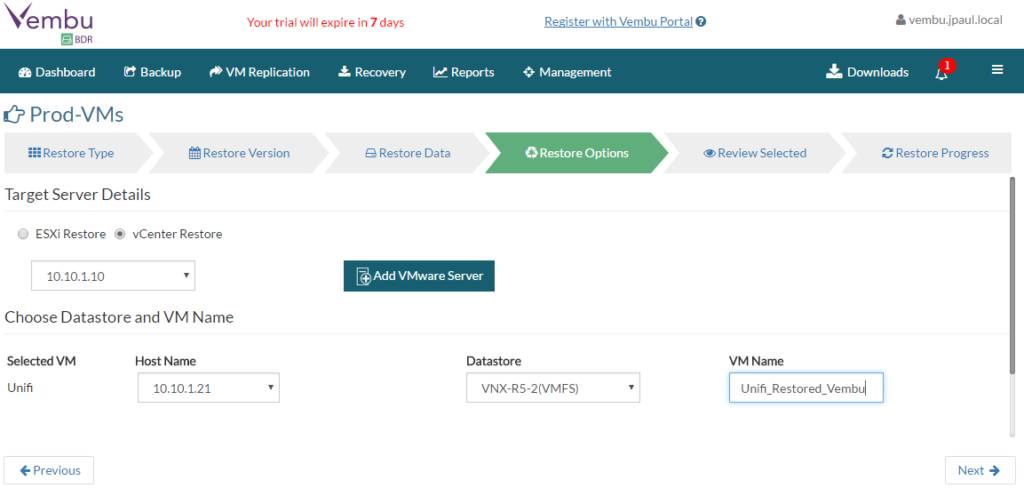This screenshot has width=1024, height=488.
Task: Click the Prod-VMs page title
Action: pyautogui.click(x=76, y=115)
